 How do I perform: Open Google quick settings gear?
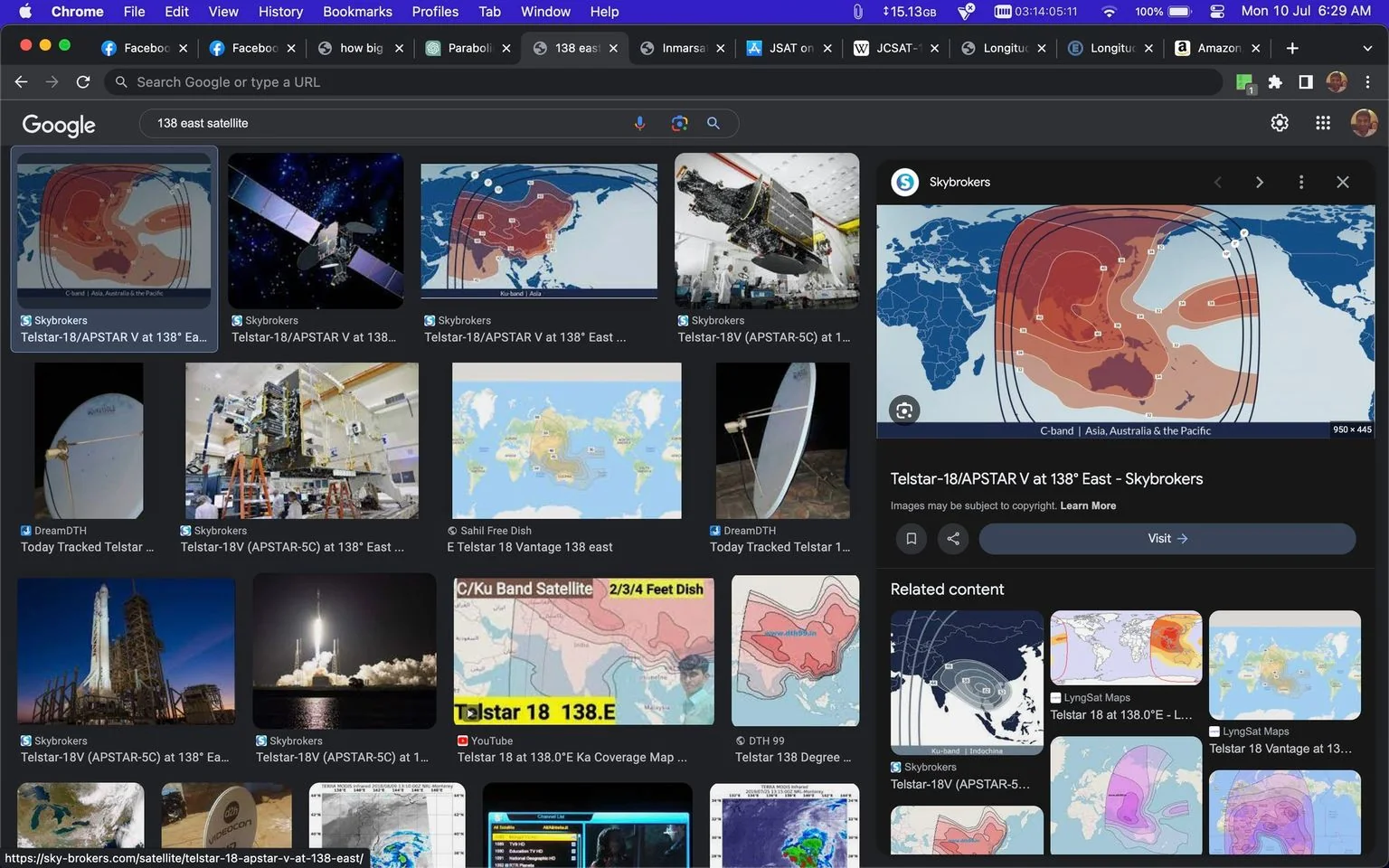click(x=1280, y=123)
